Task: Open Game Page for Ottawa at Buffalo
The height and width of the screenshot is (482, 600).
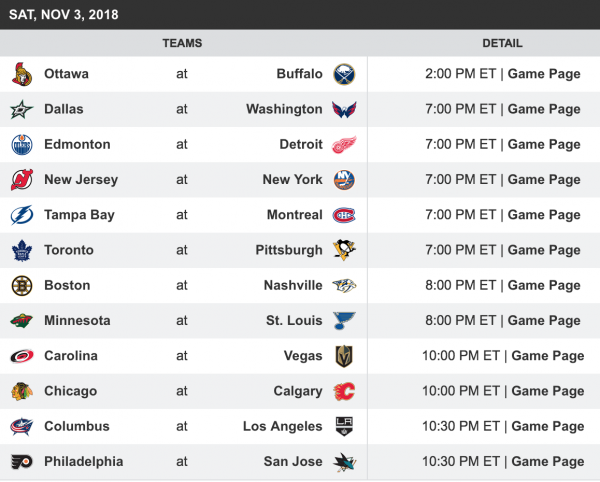Action: pyautogui.click(x=544, y=74)
